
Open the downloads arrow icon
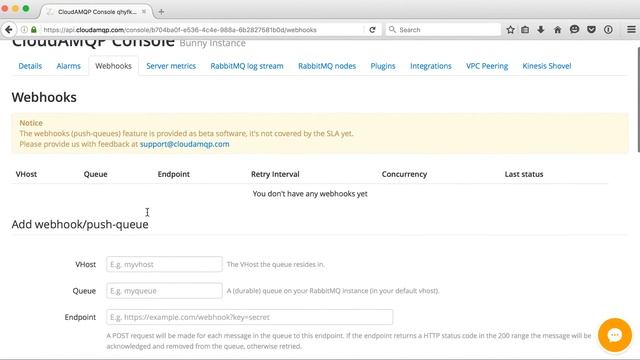tap(541, 30)
